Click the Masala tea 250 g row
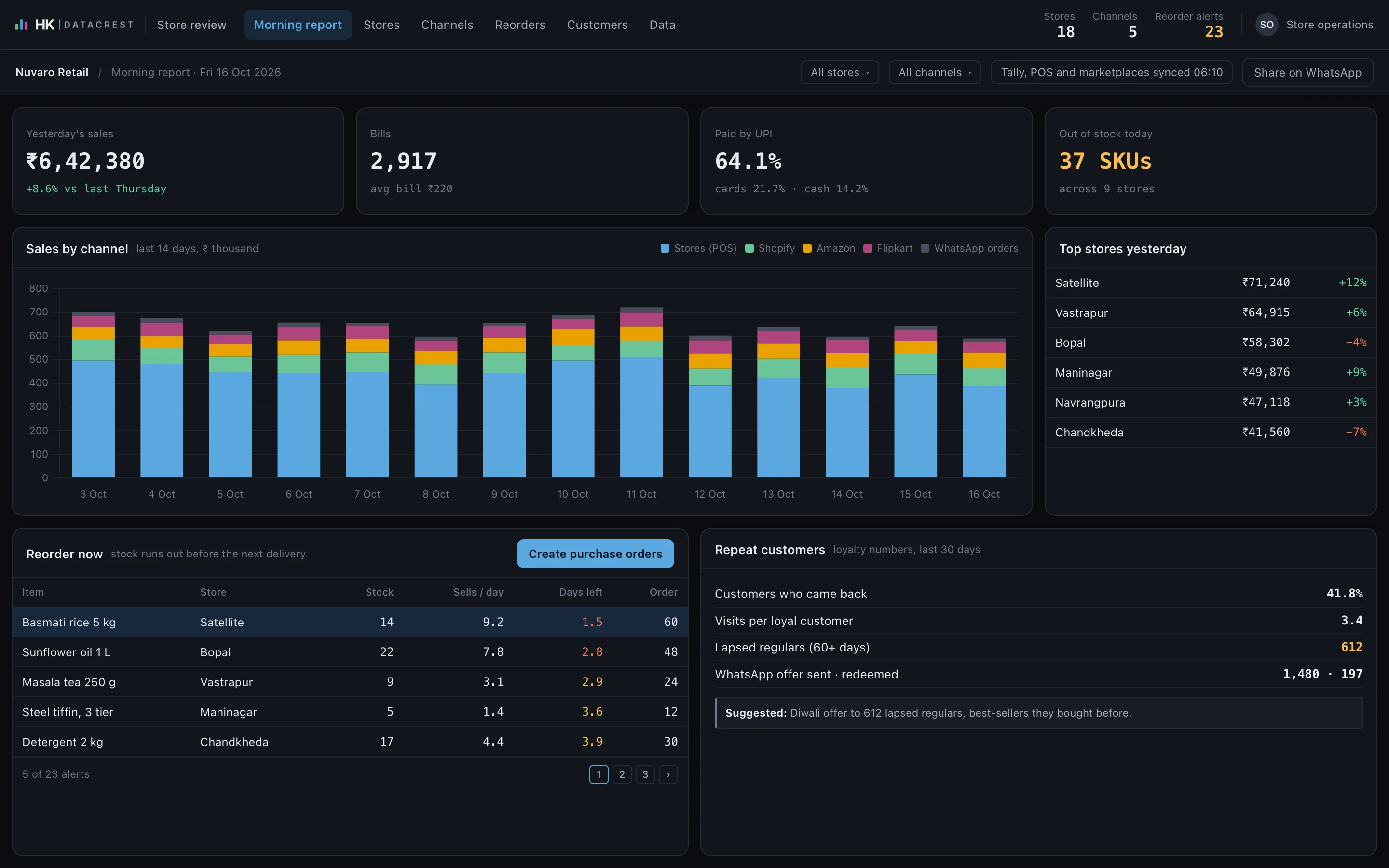 tap(350, 681)
